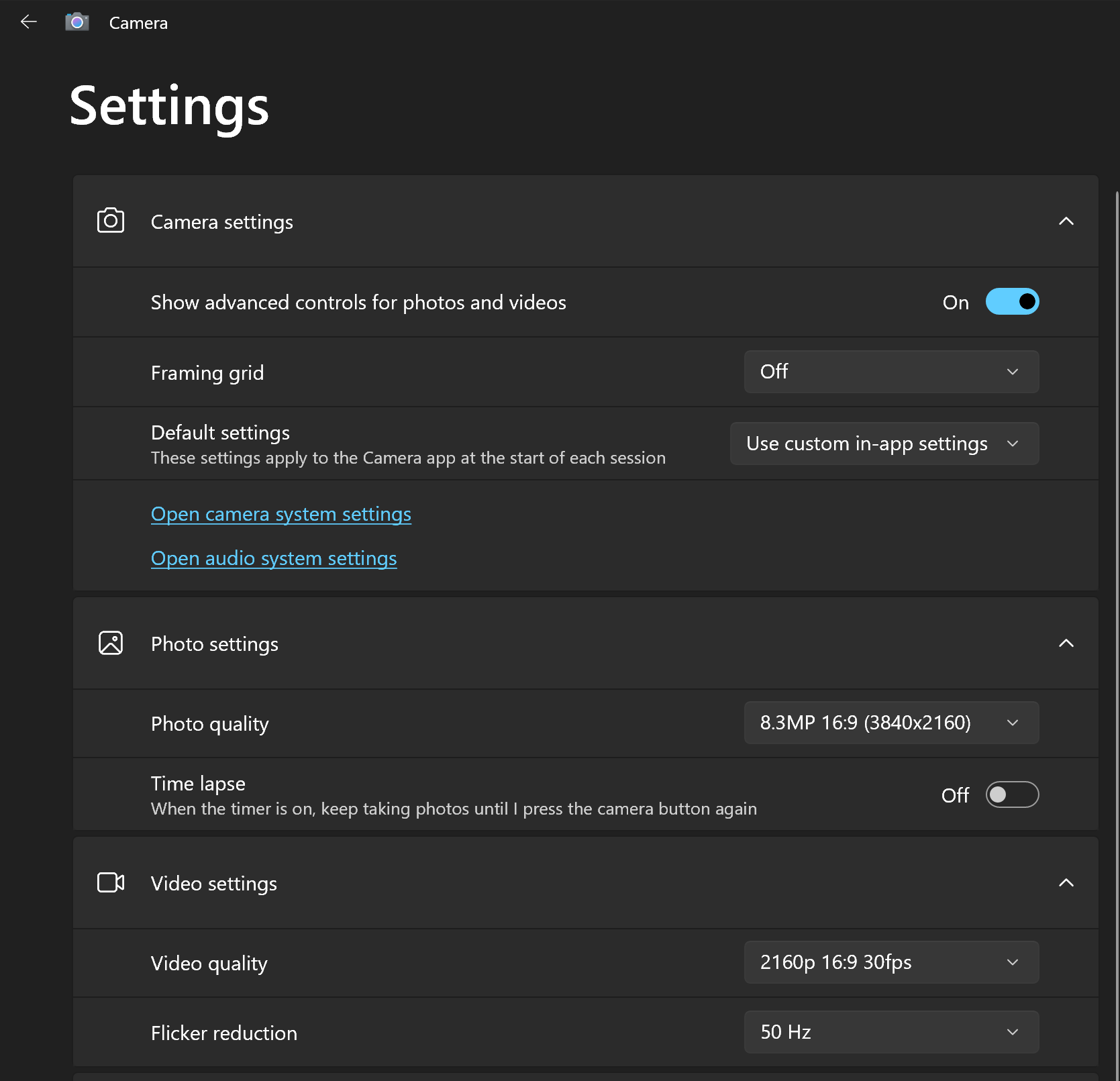This screenshot has width=1120, height=1081.
Task: Open the Framing grid dropdown
Action: tap(891, 372)
